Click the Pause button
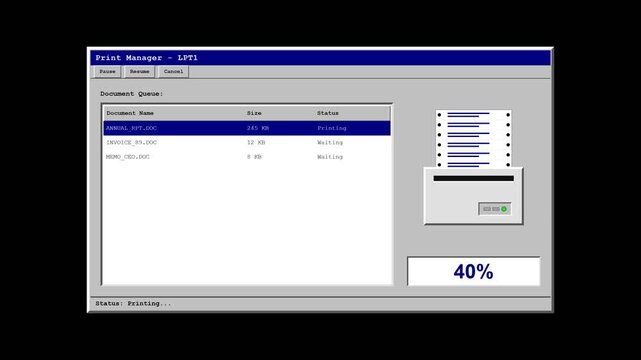Image resolution: width=641 pixels, height=360 pixels. (x=108, y=72)
